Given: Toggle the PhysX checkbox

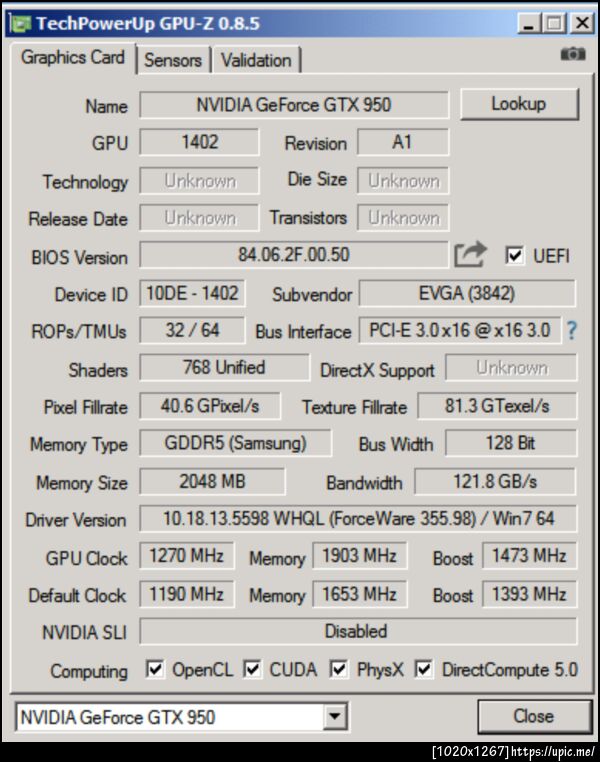Looking at the screenshot, I should 339,669.
